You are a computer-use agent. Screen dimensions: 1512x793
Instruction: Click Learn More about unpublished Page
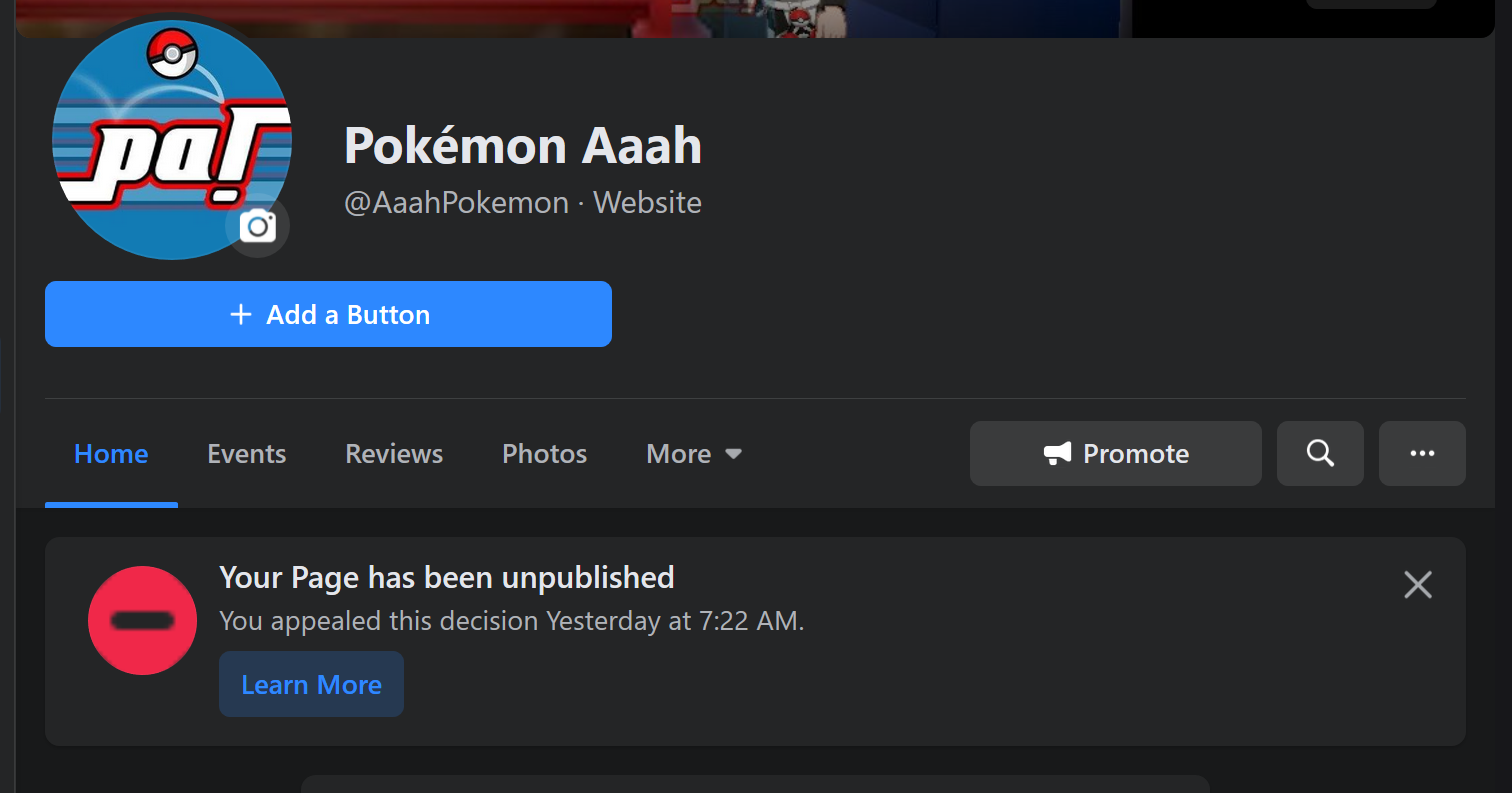pos(311,684)
